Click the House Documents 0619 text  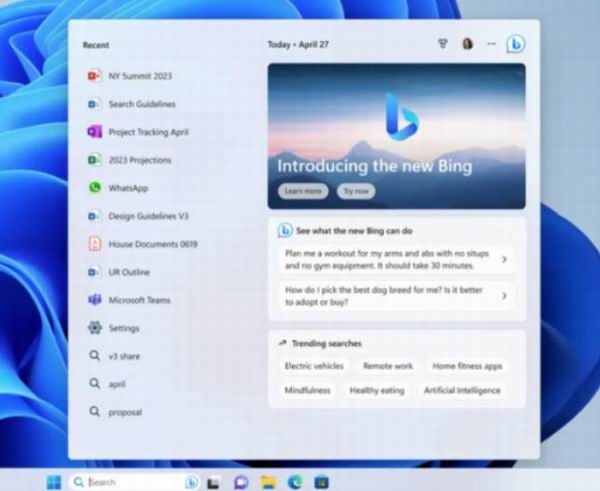(153, 244)
